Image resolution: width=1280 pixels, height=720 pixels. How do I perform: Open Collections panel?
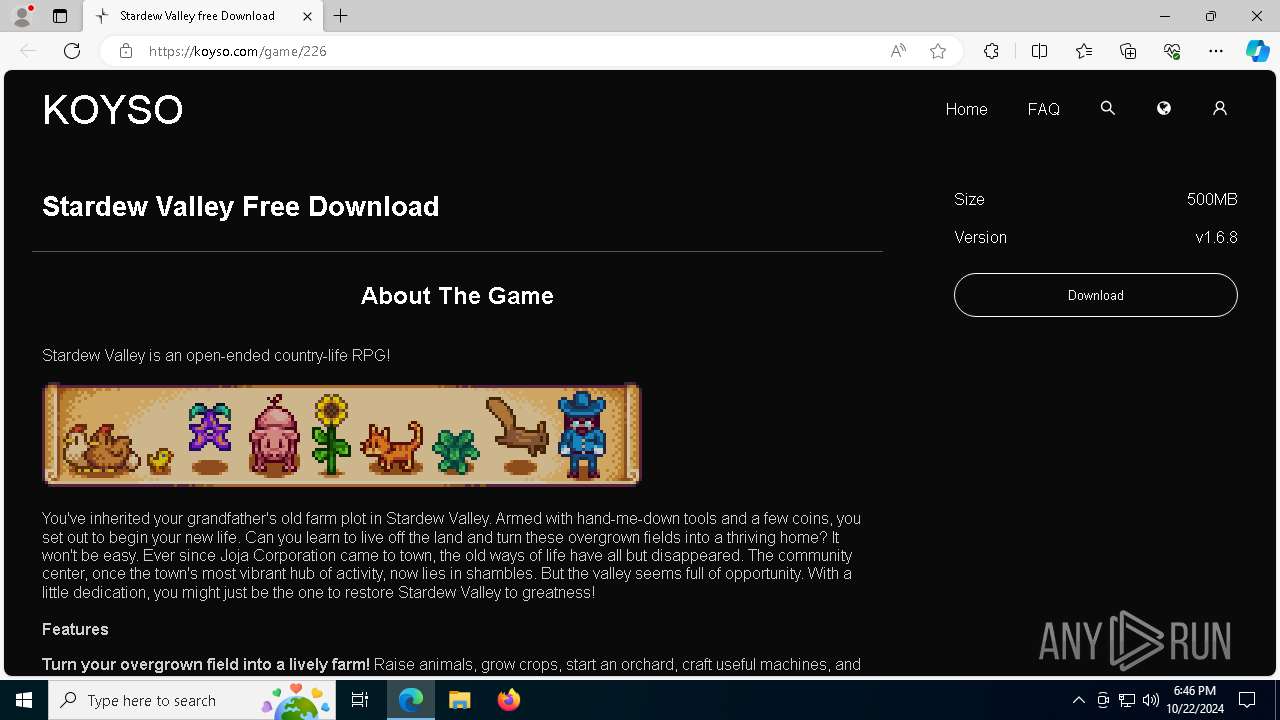[x=1128, y=51]
